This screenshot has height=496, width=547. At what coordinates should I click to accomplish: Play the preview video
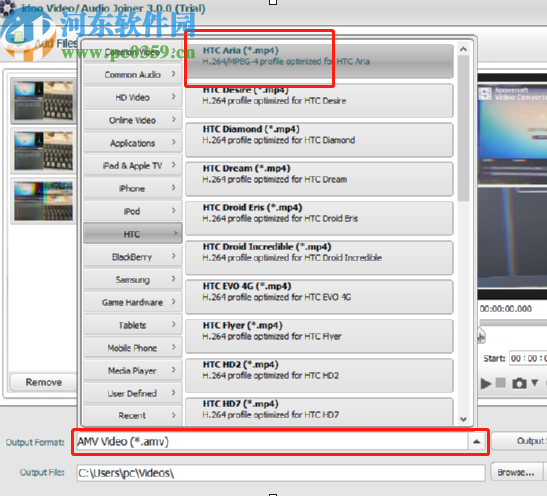pos(485,383)
